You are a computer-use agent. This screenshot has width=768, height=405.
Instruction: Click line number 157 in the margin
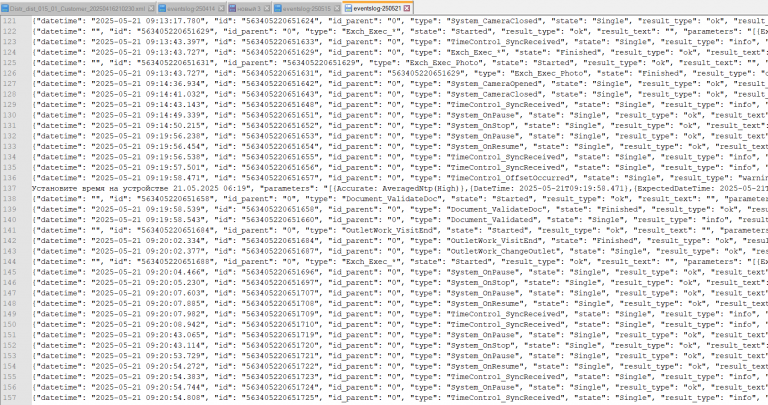tap(9, 398)
